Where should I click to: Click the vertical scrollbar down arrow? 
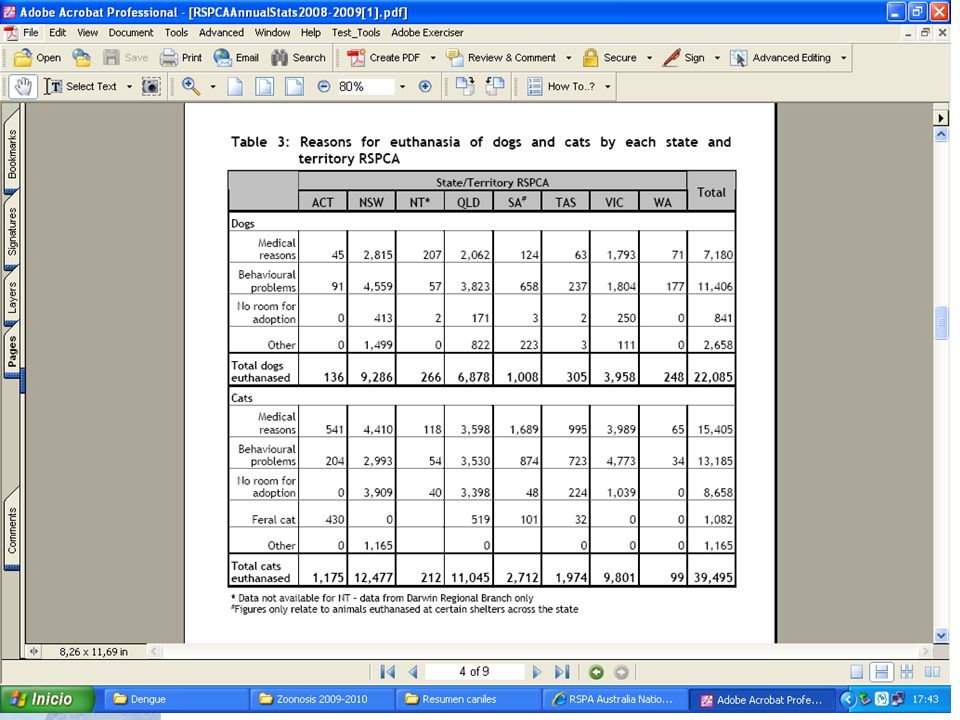tap(941, 636)
